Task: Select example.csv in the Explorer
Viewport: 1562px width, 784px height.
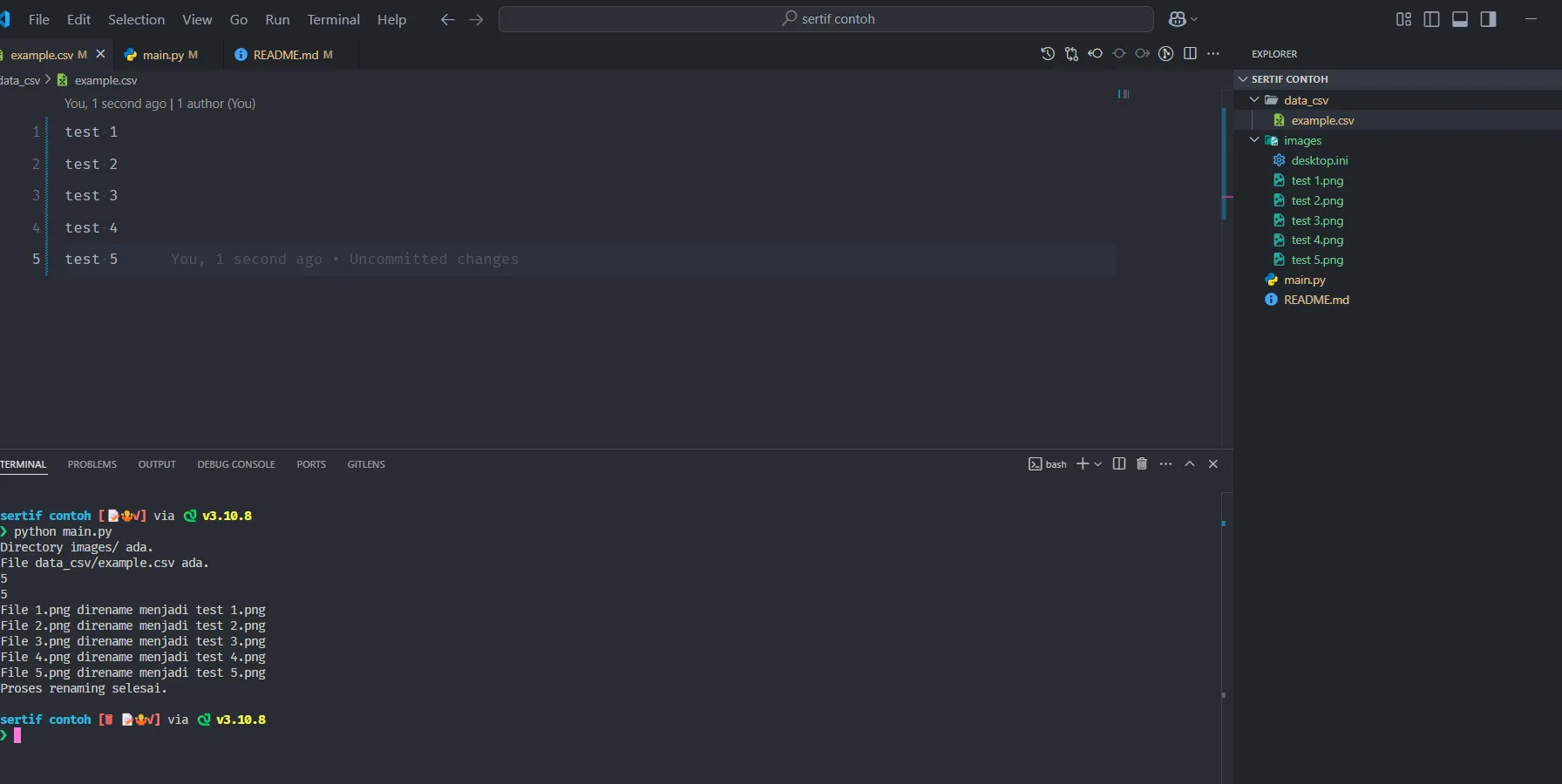Action: (x=1322, y=120)
